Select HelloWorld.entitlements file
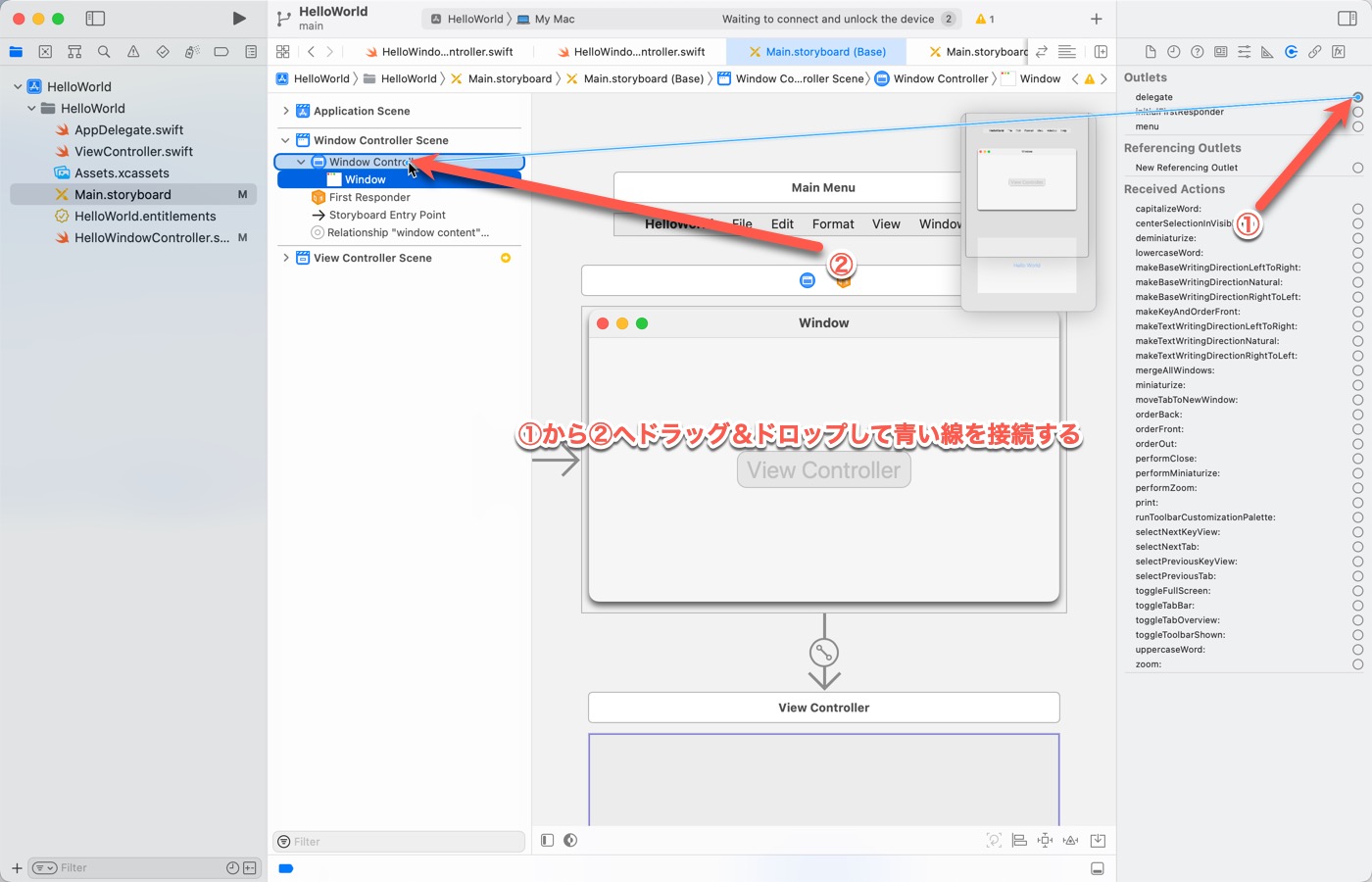This screenshot has width=1372, height=882. pos(145,216)
